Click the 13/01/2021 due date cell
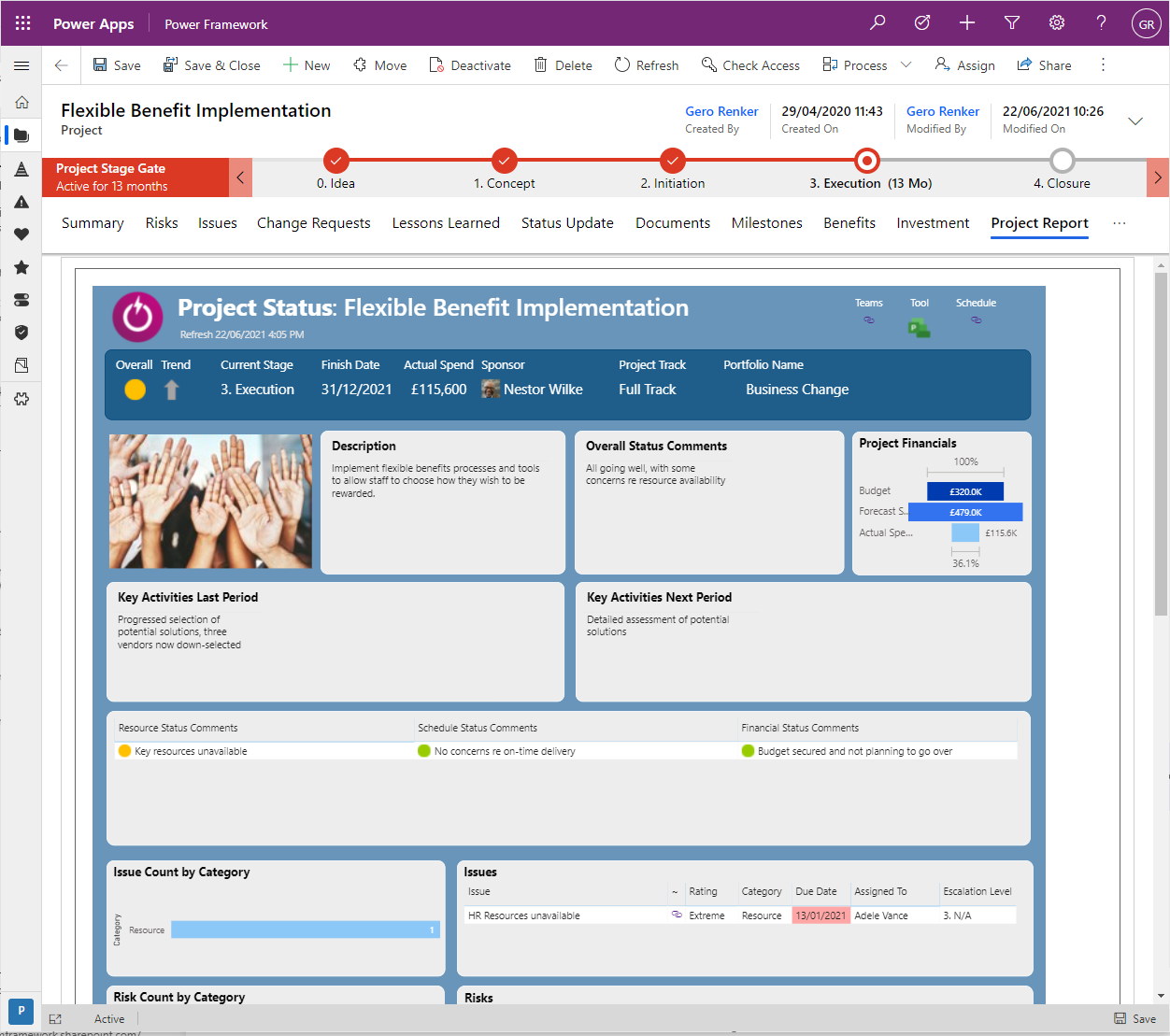 pos(820,915)
